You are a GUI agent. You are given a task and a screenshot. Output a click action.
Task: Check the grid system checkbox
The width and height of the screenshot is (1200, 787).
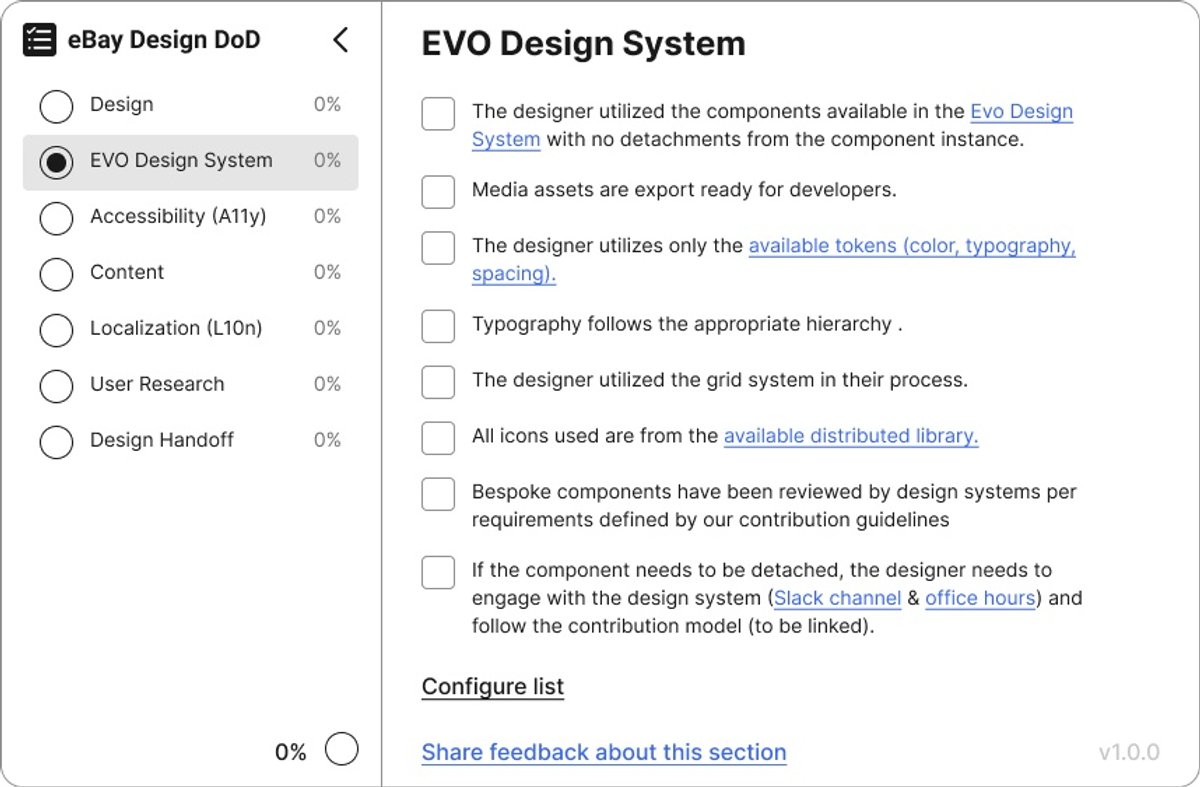point(438,382)
